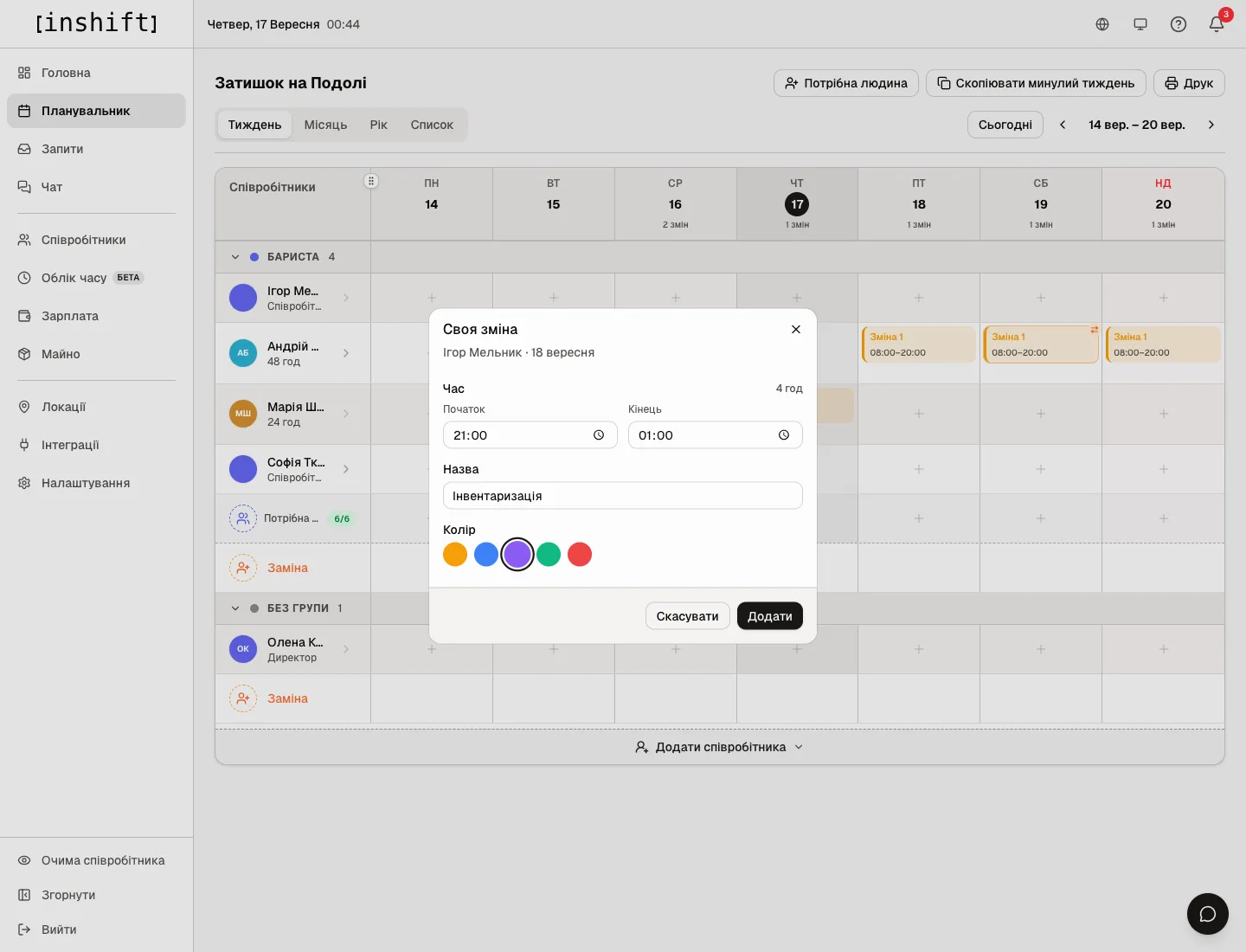Go to next week arrow
The width and height of the screenshot is (1246, 952).
coord(1211,125)
